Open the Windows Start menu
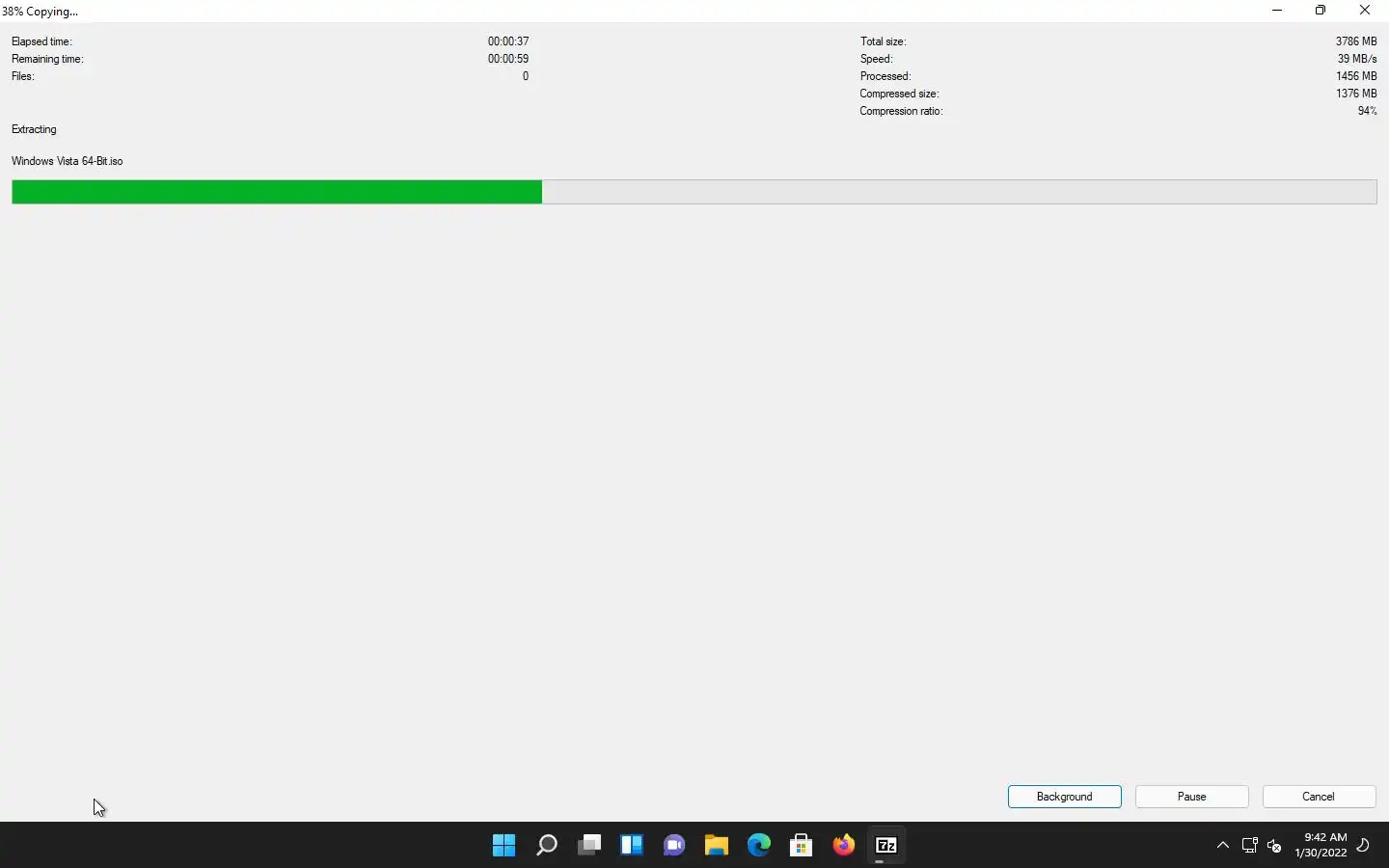The height and width of the screenshot is (868, 1389). pyautogui.click(x=504, y=846)
